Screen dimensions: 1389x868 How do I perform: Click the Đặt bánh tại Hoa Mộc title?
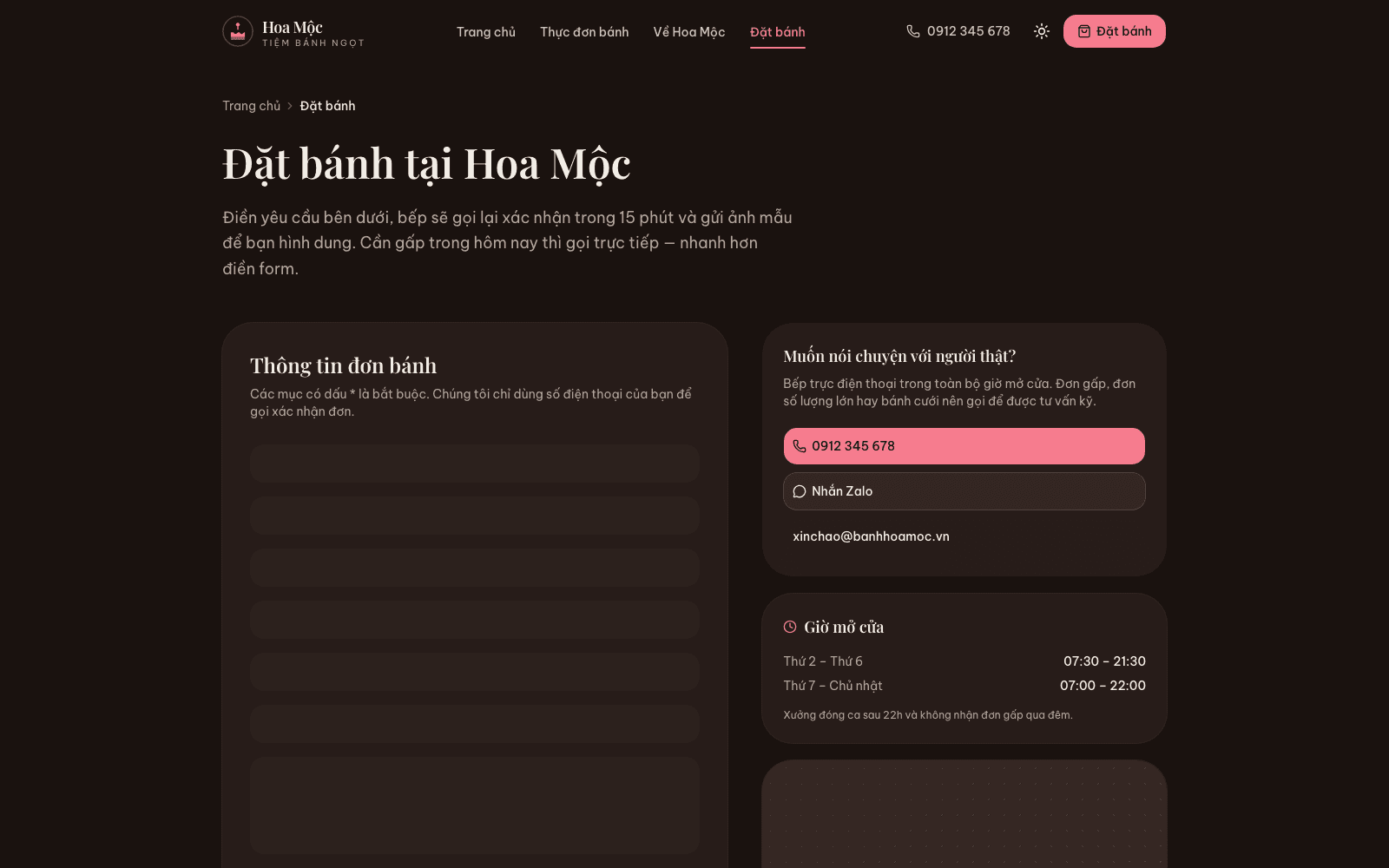[426, 164]
